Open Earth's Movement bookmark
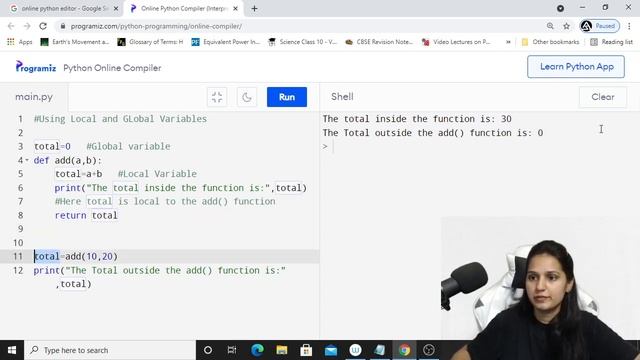Screen dimensions: 640x360 pyautogui.click(x=75, y=42)
